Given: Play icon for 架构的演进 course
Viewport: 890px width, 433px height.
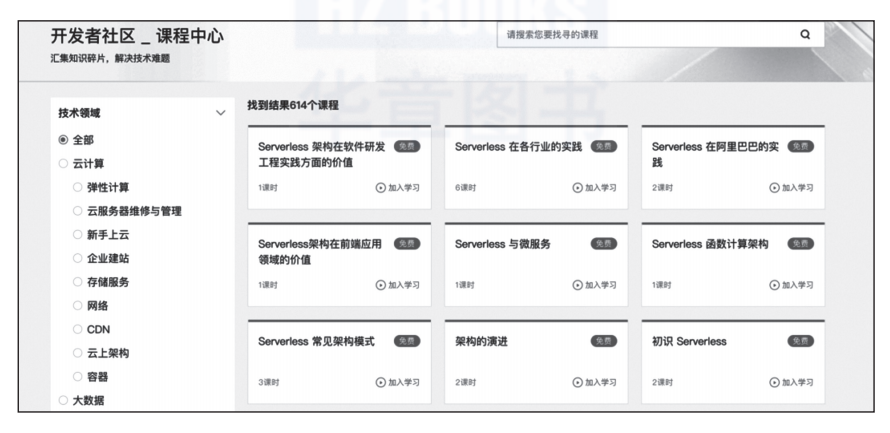Looking at the screenshot, I should click(577, 382).
